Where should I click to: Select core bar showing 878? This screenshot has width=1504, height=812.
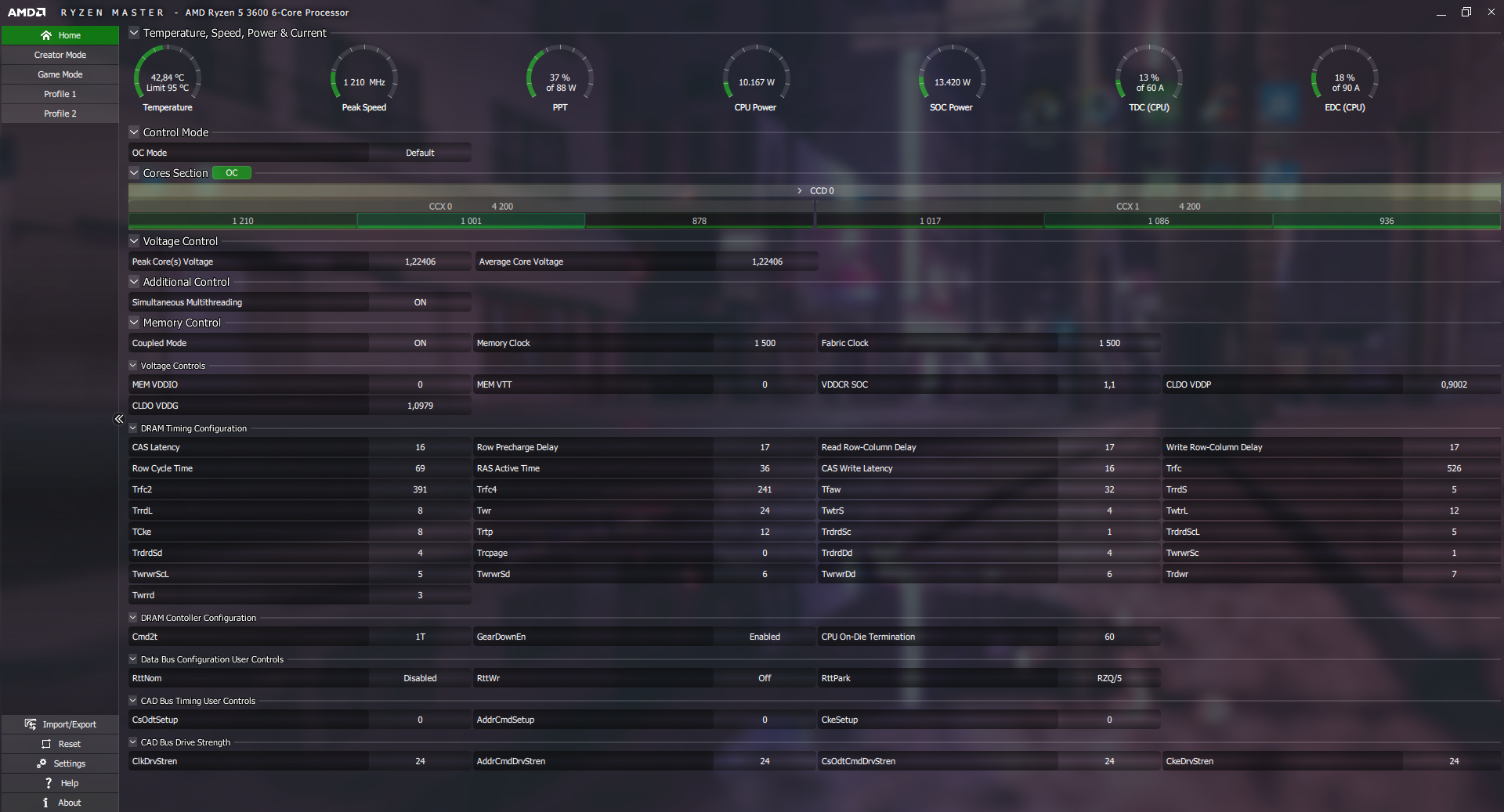pos(700,221)
